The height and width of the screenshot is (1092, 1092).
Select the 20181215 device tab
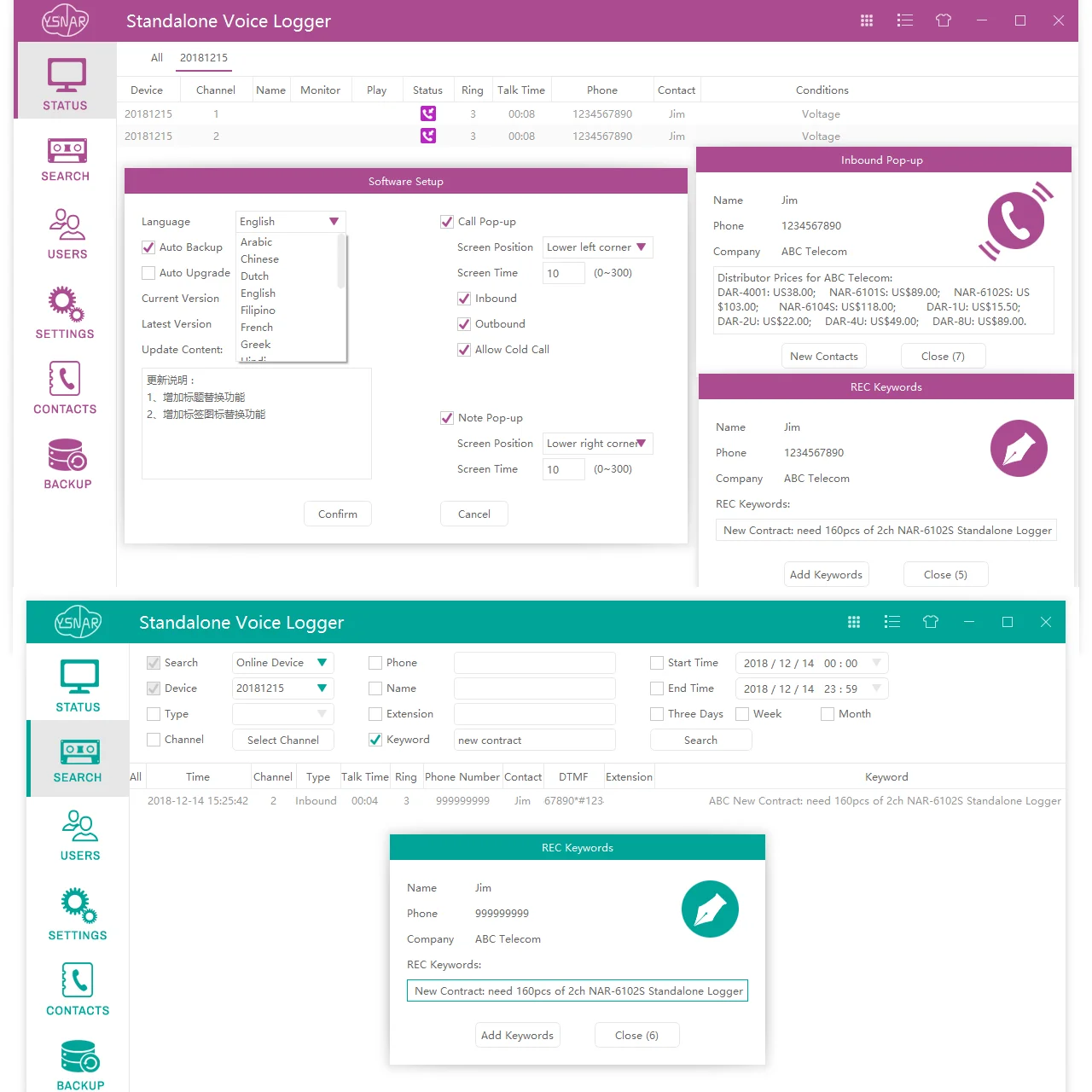point(204,58)
